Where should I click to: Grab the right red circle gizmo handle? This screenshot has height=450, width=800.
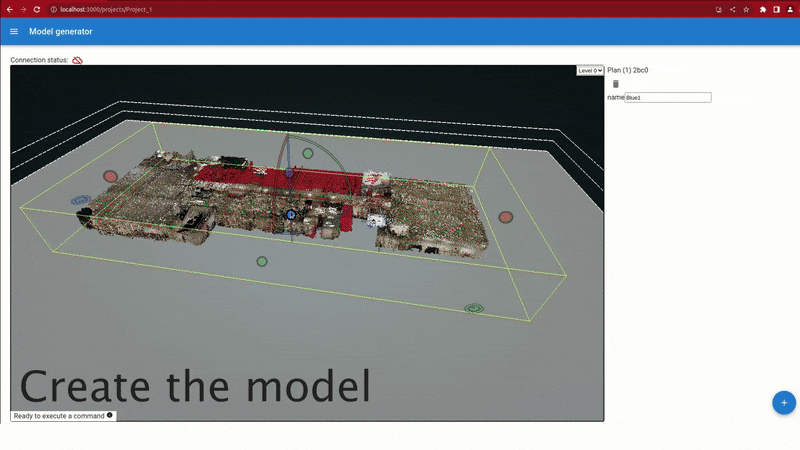click(506, 217)
